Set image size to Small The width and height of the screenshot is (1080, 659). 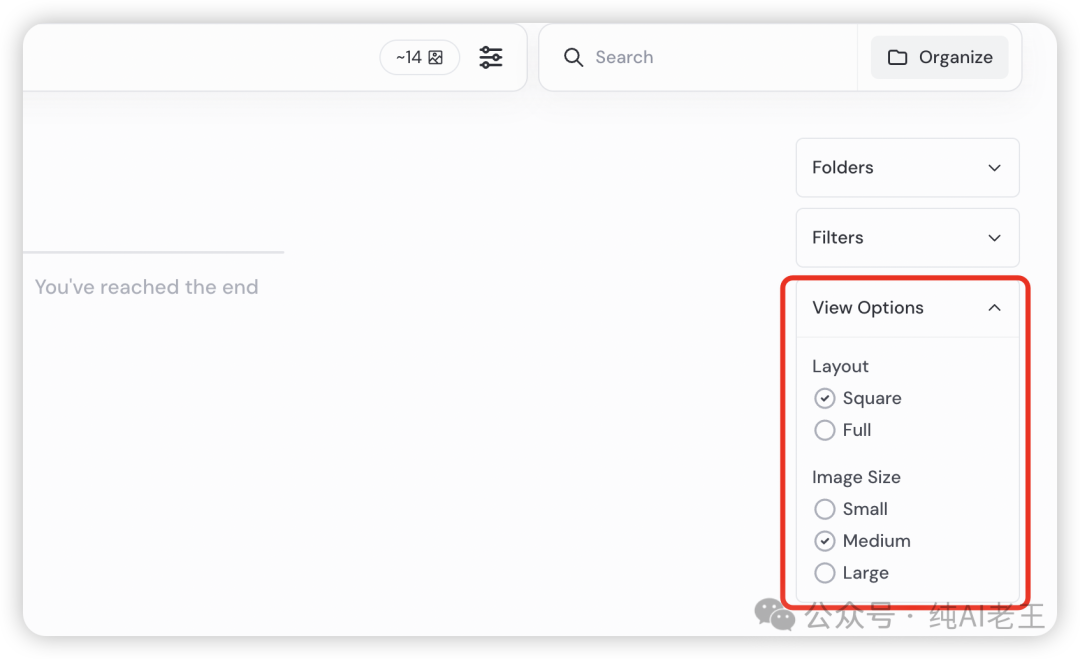tap(825, 509)
